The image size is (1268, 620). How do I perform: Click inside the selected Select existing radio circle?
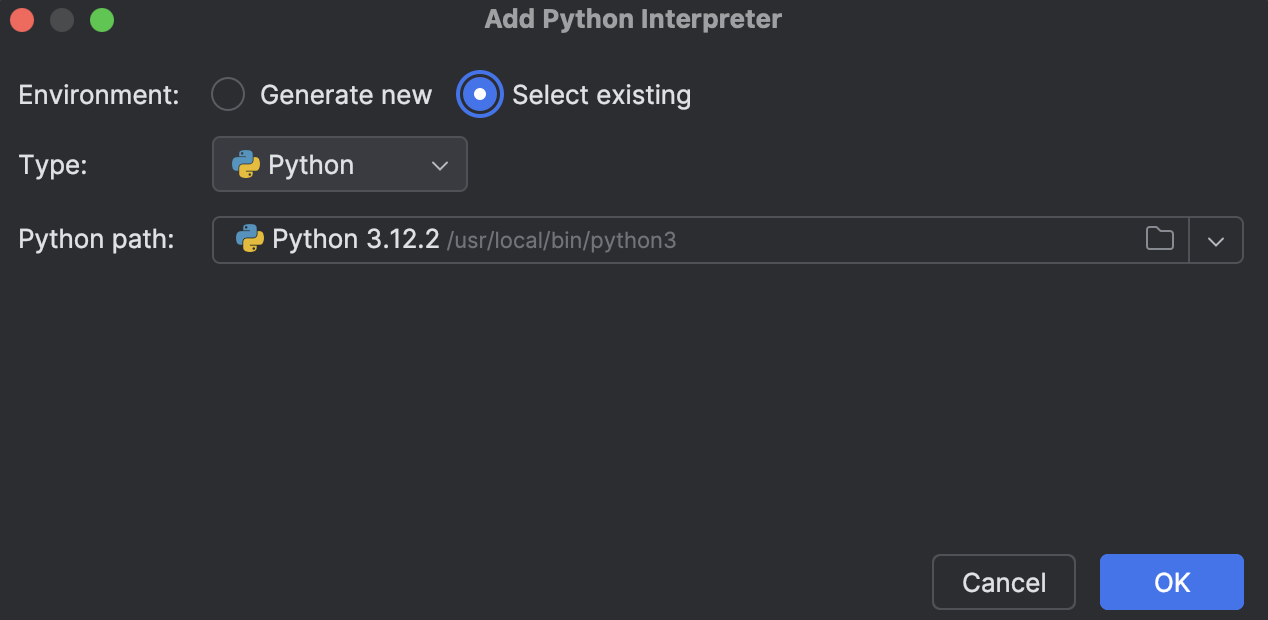click(480, 94)
